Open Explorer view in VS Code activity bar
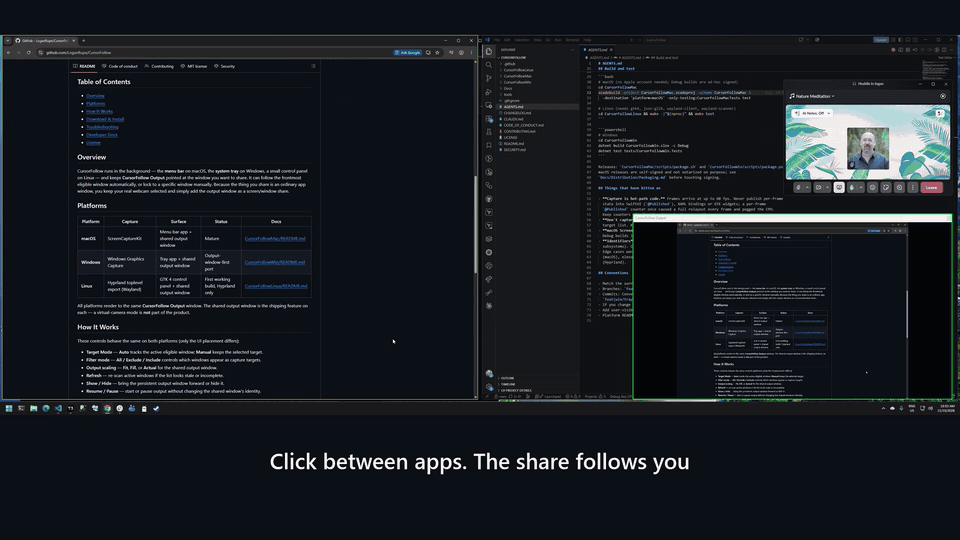Image resolution: width=960 pixels, height=540 pixels. coord(489,51)
